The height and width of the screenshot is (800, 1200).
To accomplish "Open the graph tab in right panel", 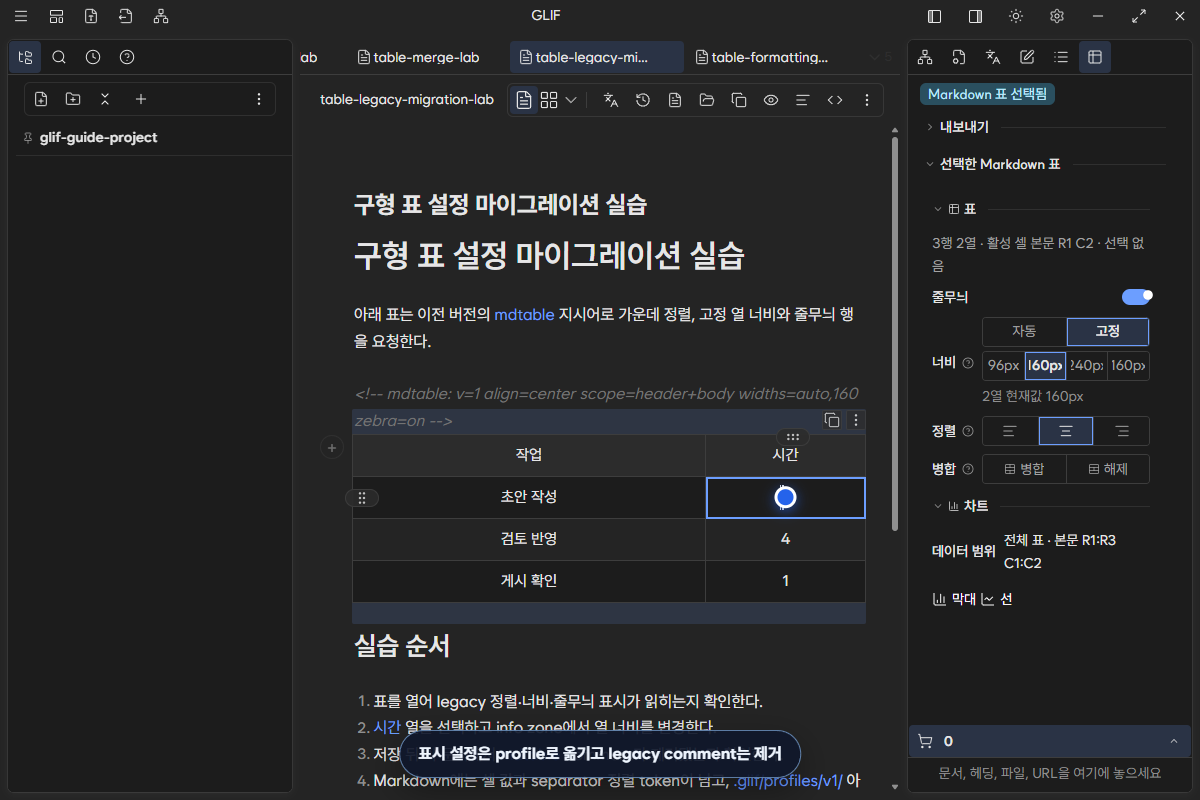I will pyautogui.click(x=925, y=57).
